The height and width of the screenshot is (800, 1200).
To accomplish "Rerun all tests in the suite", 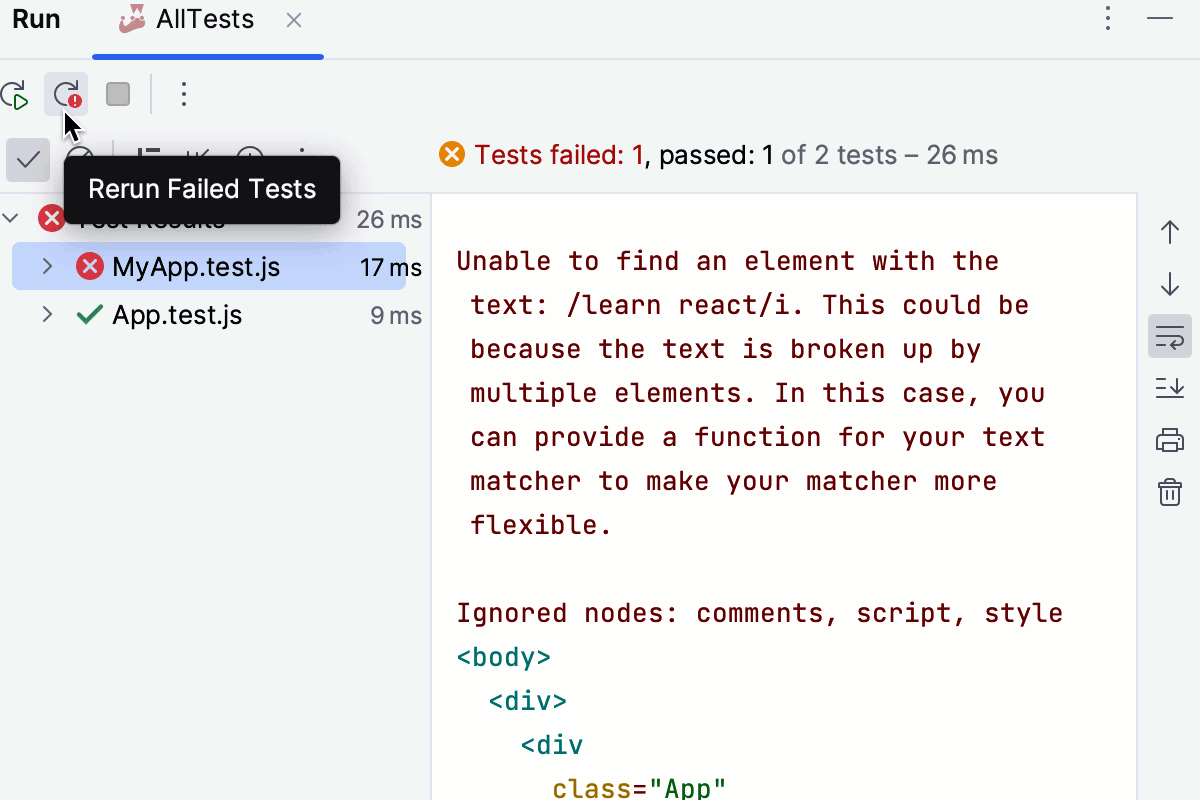I will click(x=15, y=94).
